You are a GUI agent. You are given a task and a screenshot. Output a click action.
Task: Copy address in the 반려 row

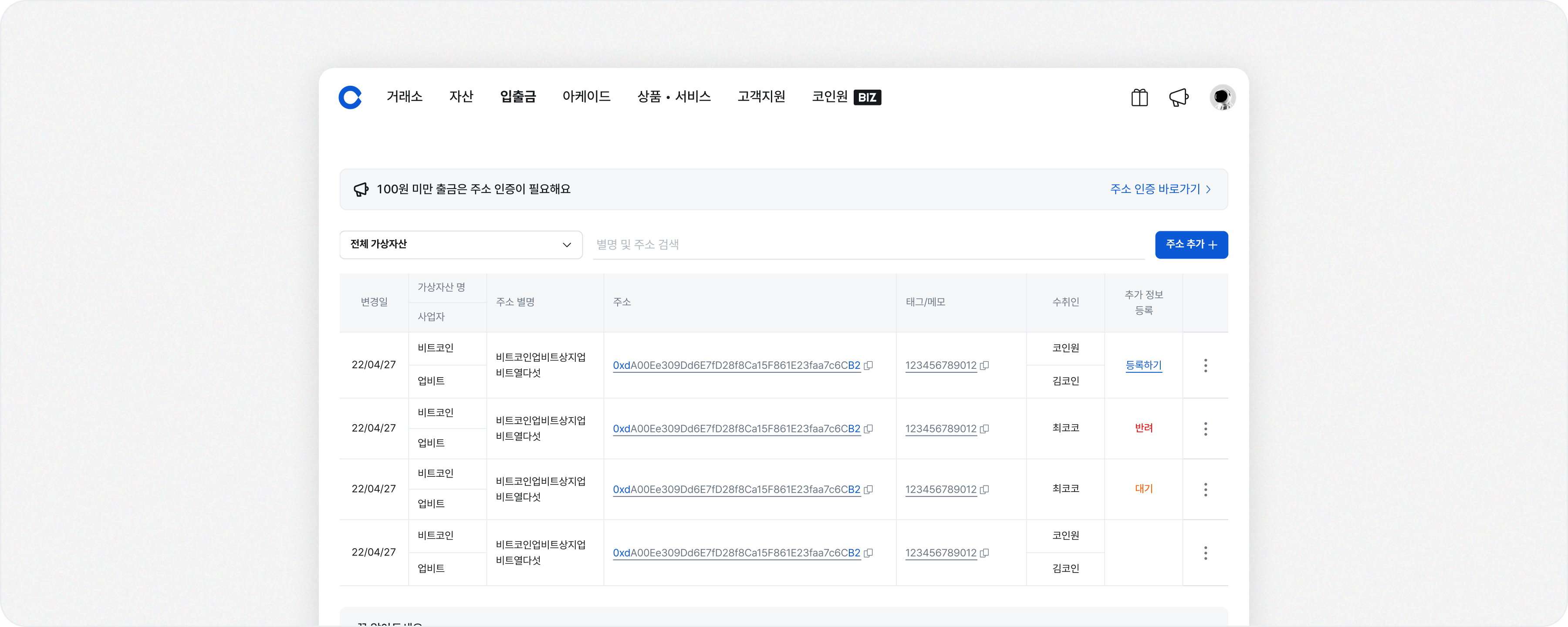pyautogui.click(x=868, y=428)
